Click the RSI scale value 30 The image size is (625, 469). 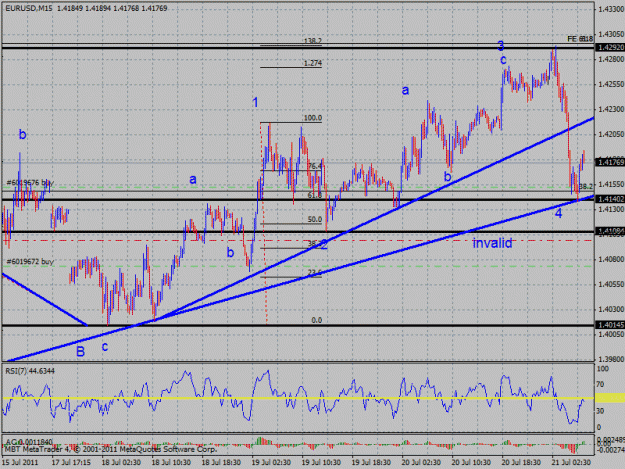coord(602,411)
